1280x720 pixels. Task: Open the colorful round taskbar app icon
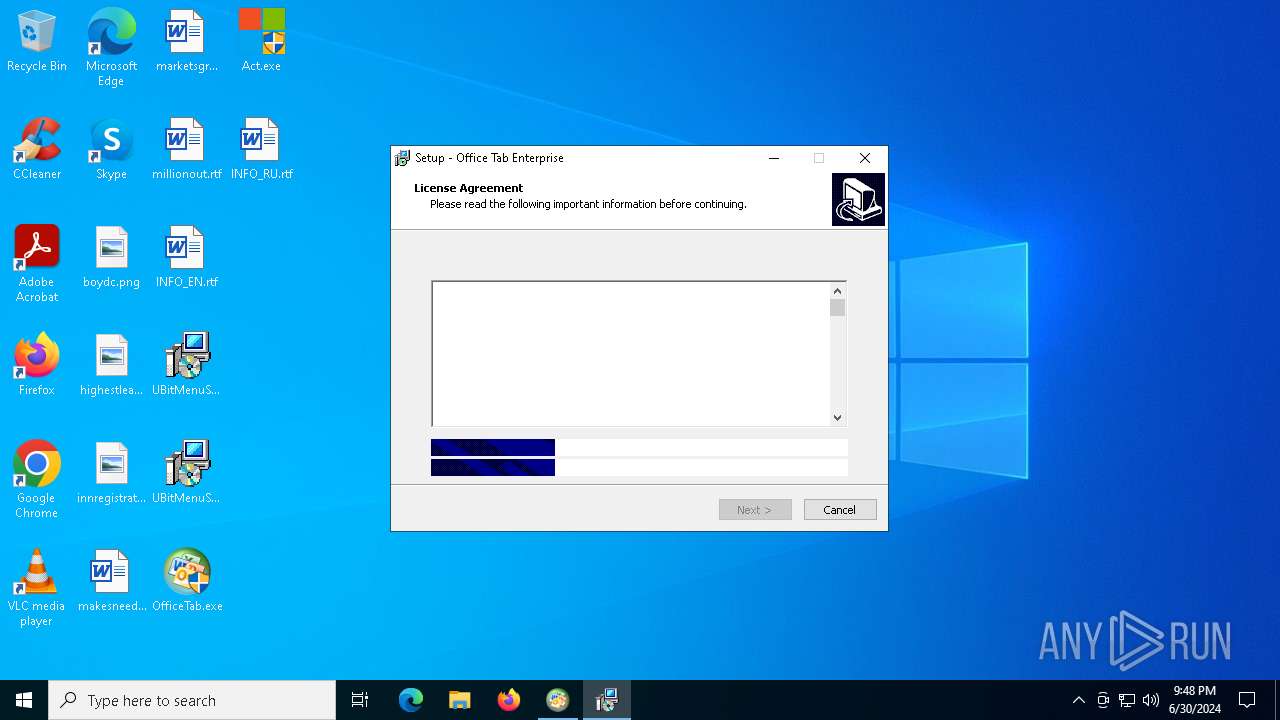(x=558, y=700)
